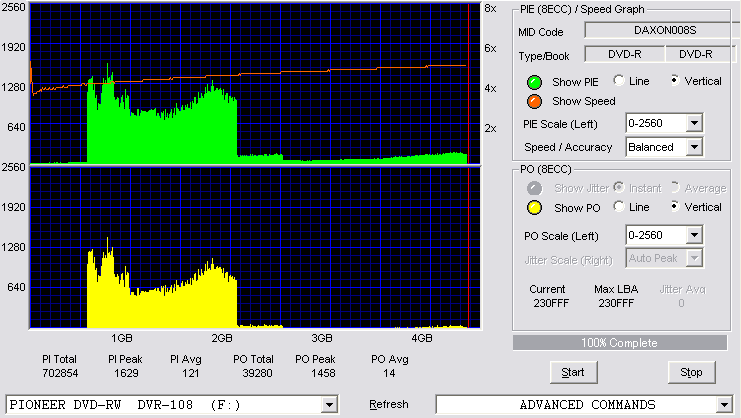Viewport: 741px width, 418px height.
Task: Expand the ADVANCED COMMANDS dropdown arrow
Action: (724, 405)
